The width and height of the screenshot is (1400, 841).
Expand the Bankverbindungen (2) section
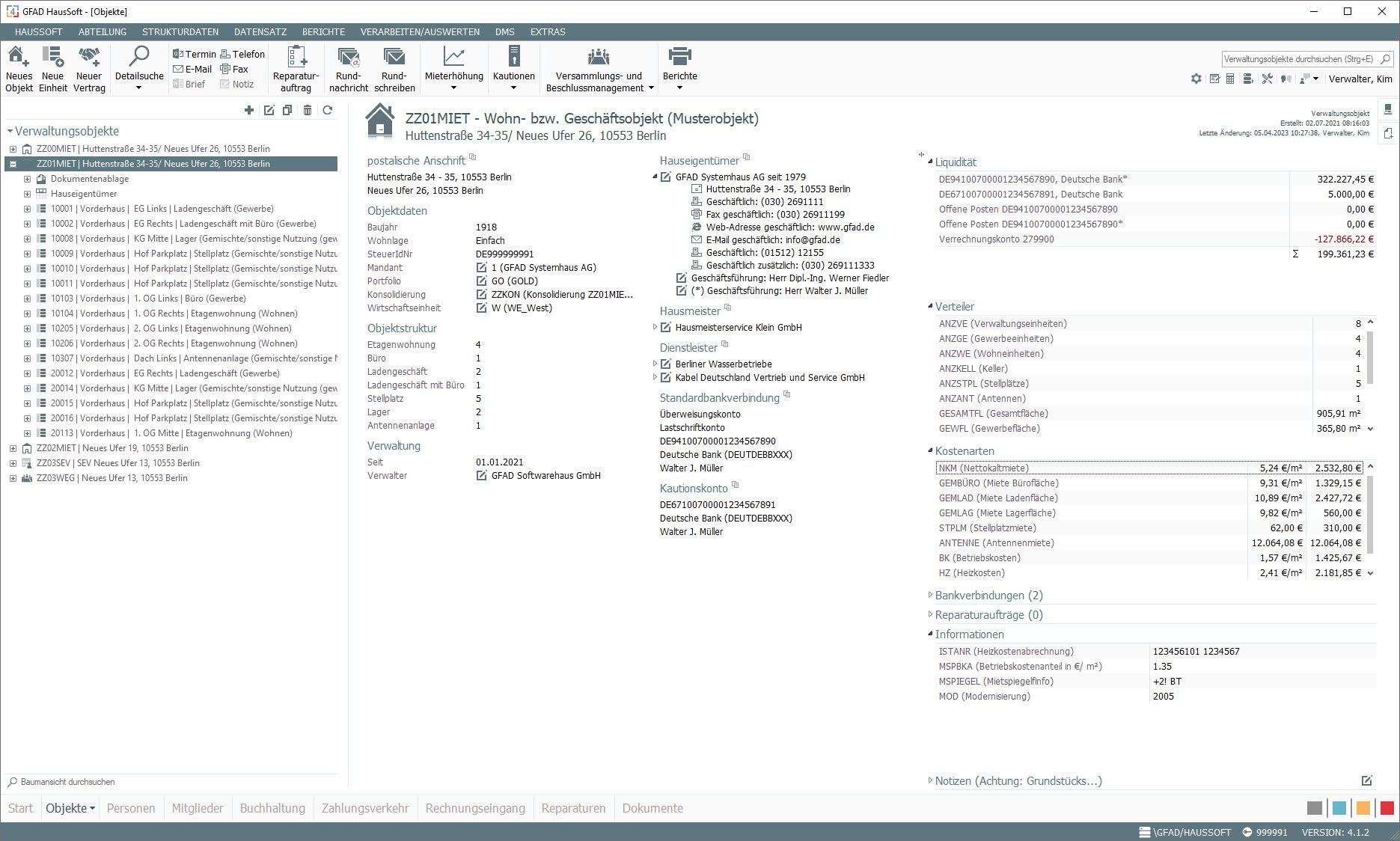coord(930,595)
